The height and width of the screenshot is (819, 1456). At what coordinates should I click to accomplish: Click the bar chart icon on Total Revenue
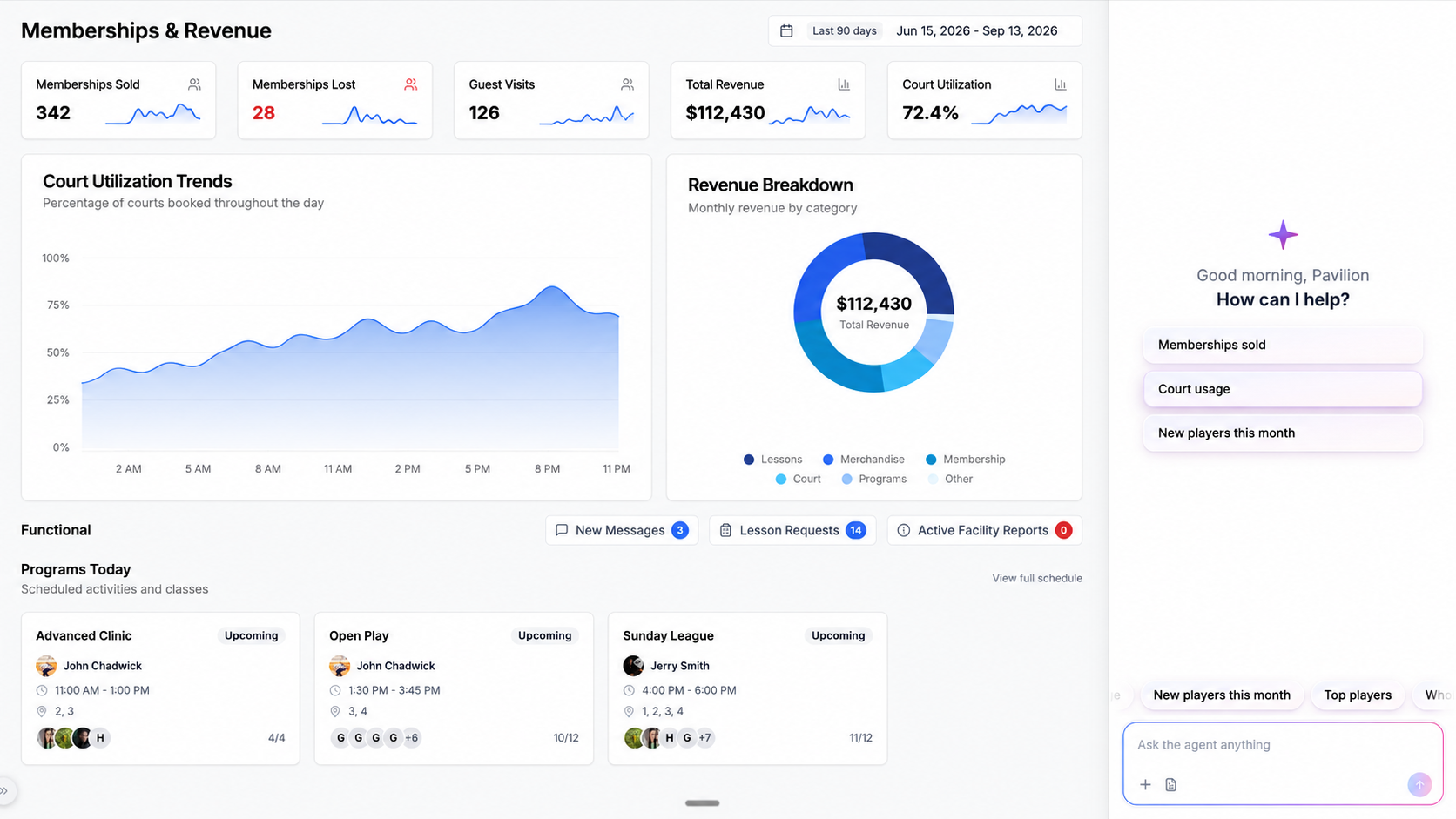pyautogui.click(x=844, y=84)
